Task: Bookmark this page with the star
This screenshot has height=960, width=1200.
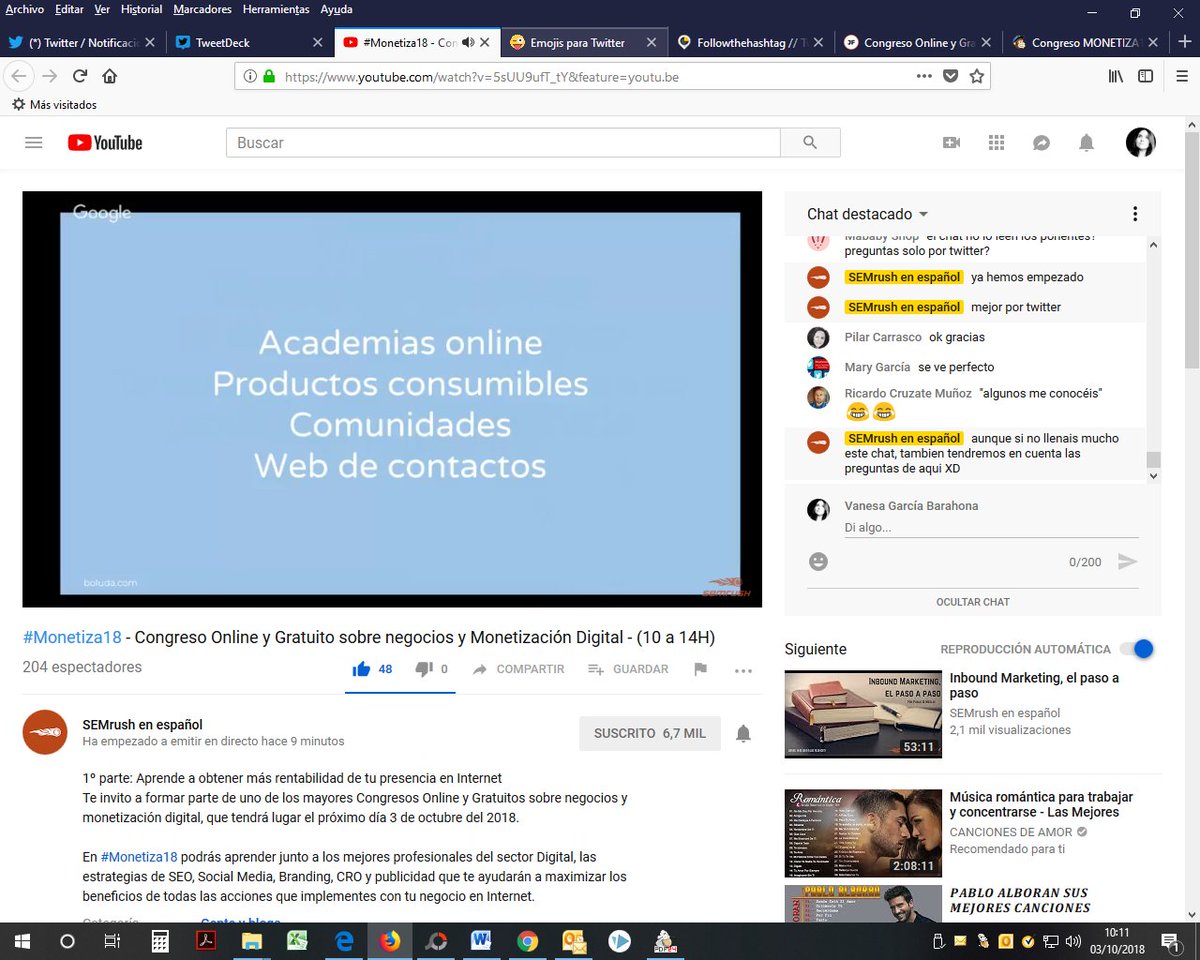Action: tap(977, 76)
